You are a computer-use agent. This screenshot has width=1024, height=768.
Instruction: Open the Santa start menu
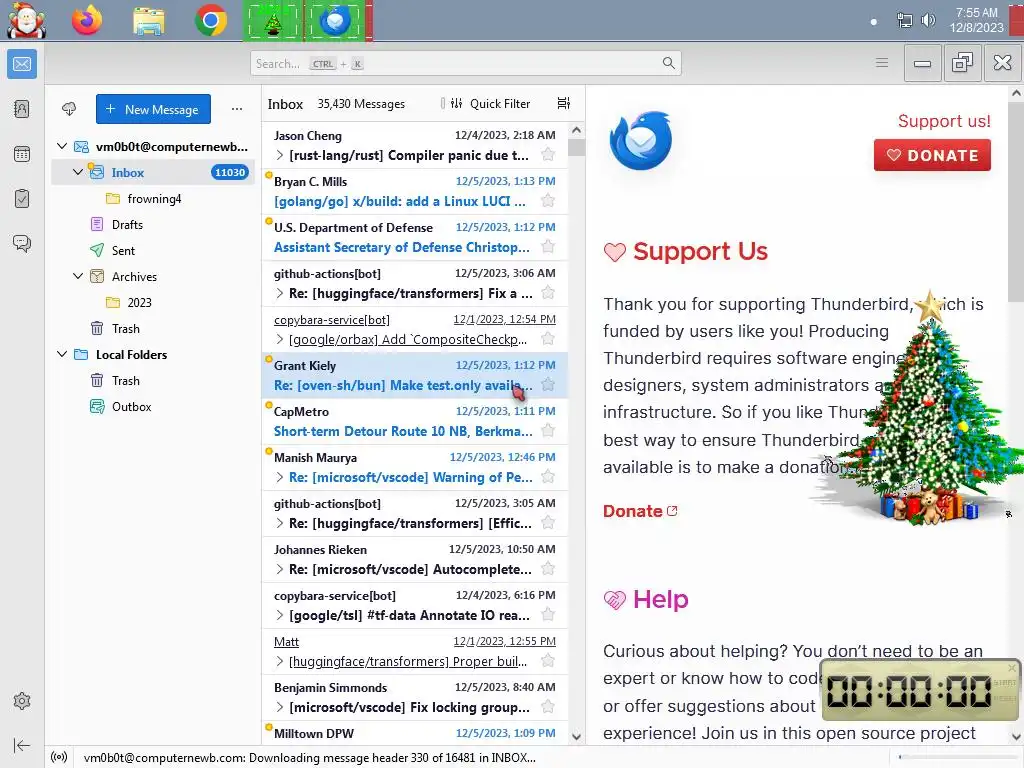26,20
